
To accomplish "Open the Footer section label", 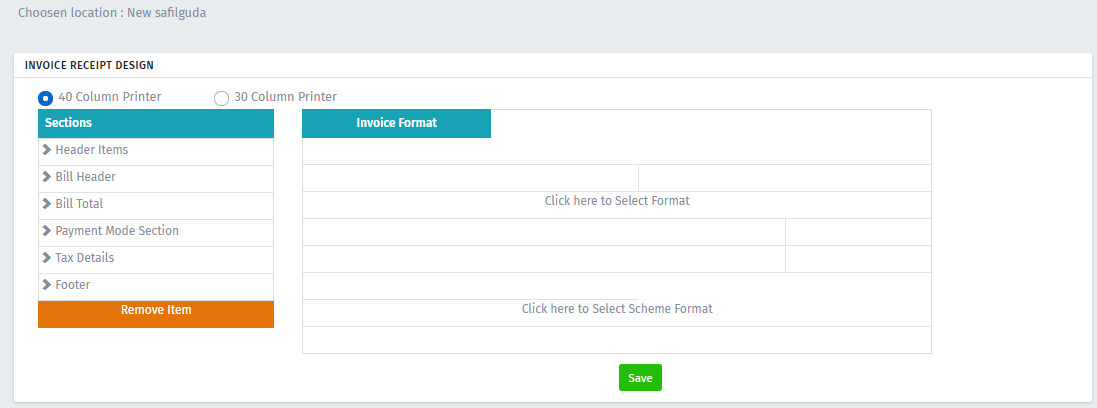I will (73, 285).
